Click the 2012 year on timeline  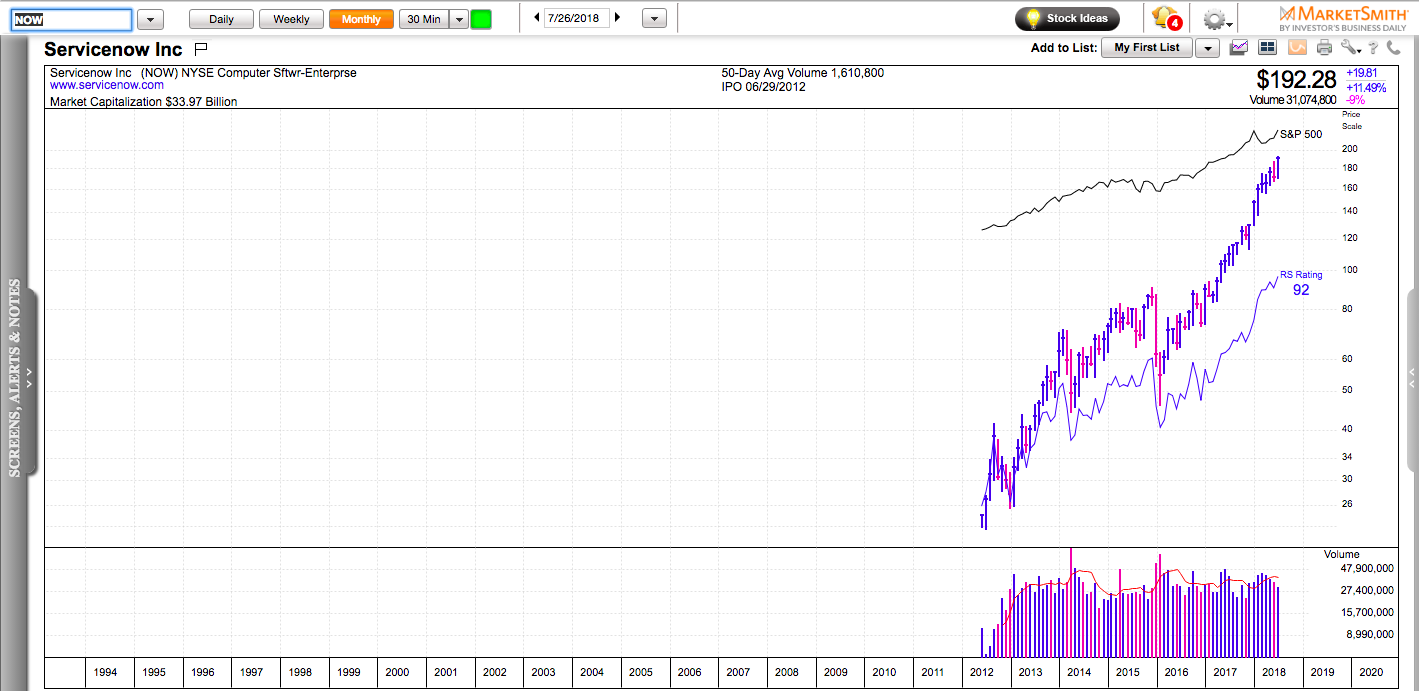[981, 672]
